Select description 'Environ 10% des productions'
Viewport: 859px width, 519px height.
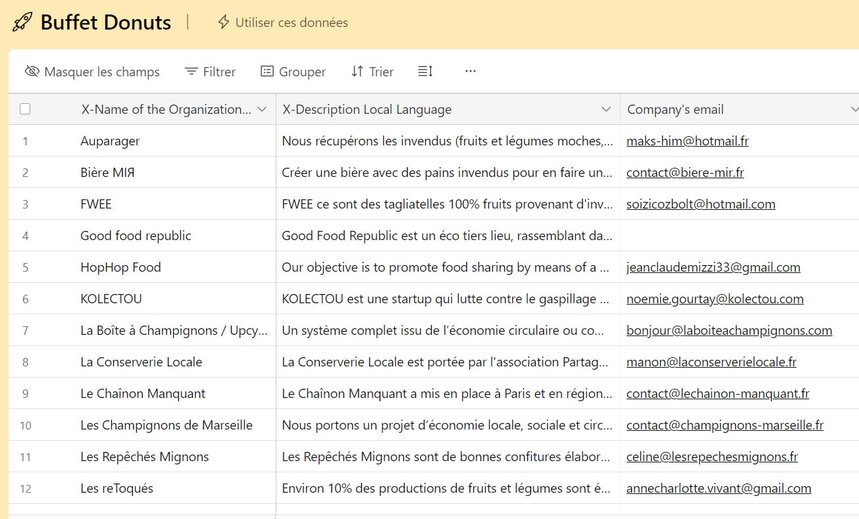[448, 488]
